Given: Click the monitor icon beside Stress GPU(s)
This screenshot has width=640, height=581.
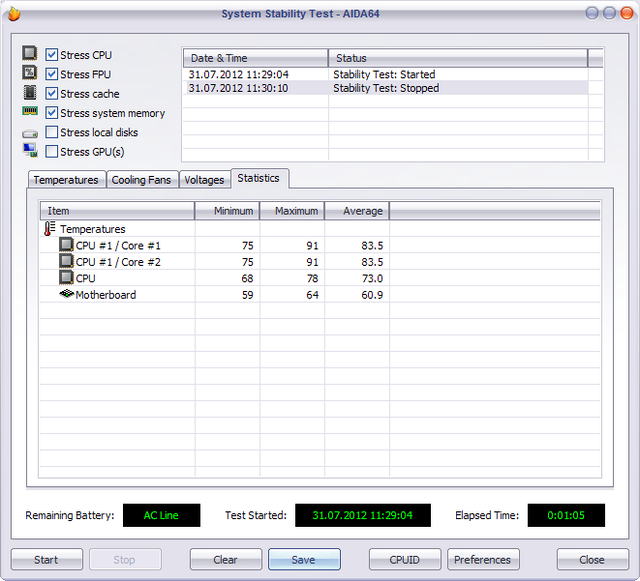Looking at the screenshot, I should pyautogui.click(x=30, y=151).
